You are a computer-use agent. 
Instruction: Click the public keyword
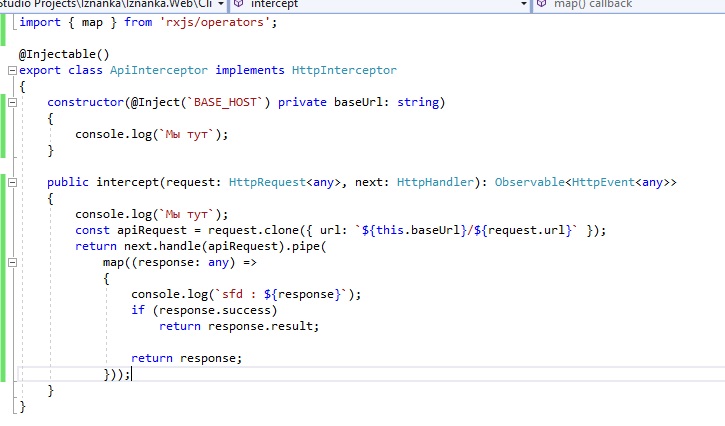click(x=68, y=182)
